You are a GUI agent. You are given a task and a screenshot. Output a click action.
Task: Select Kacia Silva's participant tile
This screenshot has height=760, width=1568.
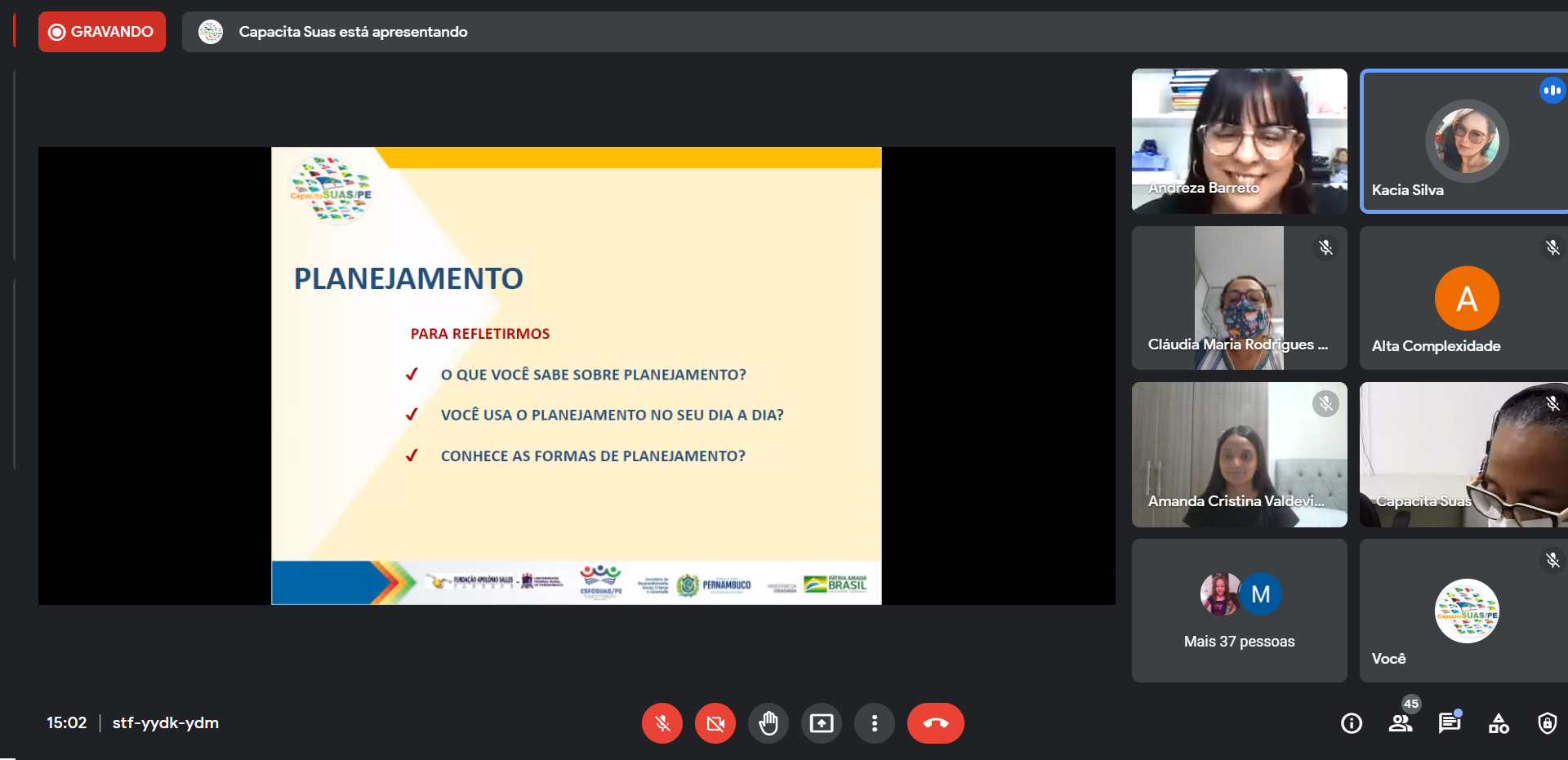coord(1463,140)
